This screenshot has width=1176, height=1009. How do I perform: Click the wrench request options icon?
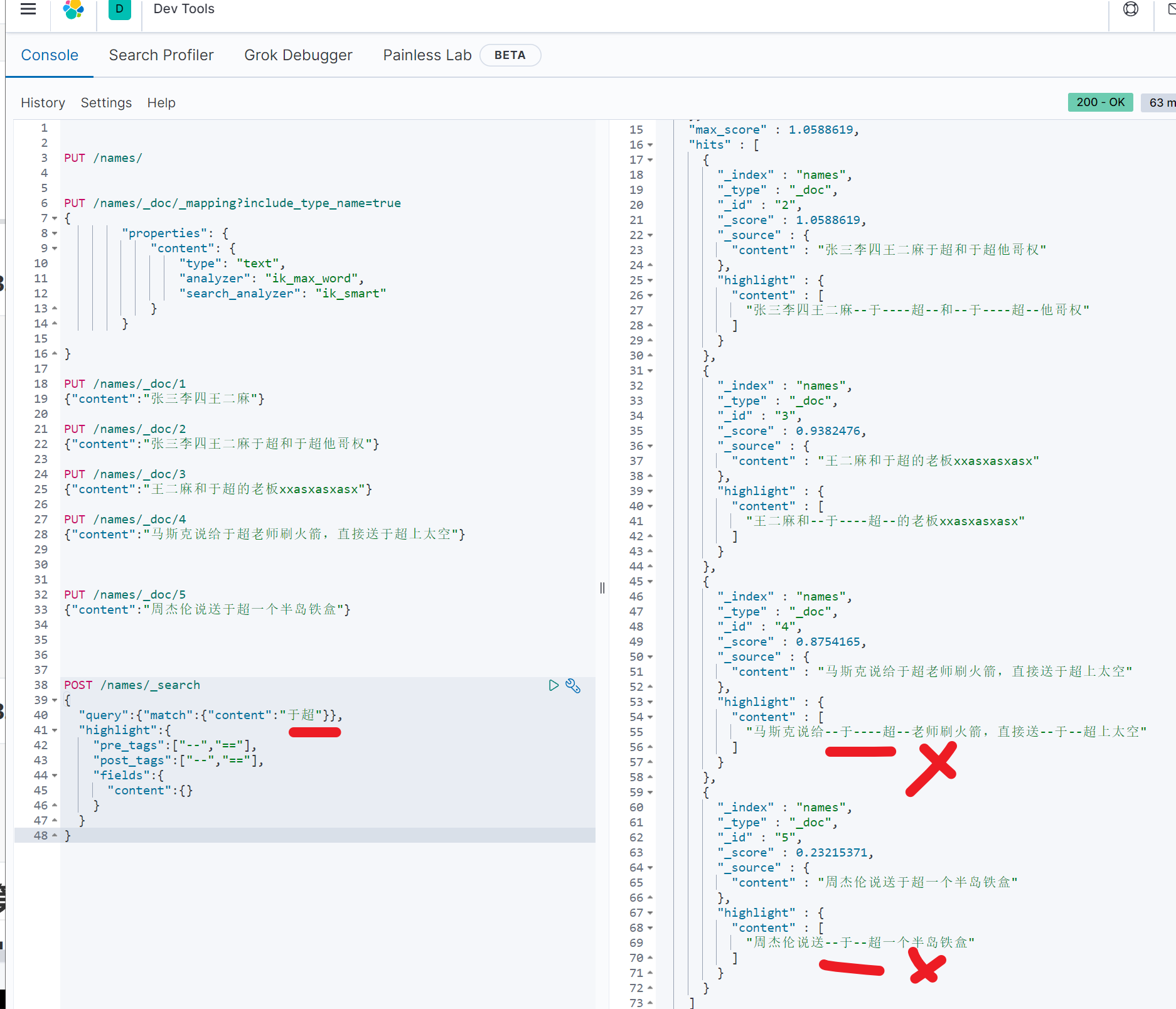coord(573,685)
